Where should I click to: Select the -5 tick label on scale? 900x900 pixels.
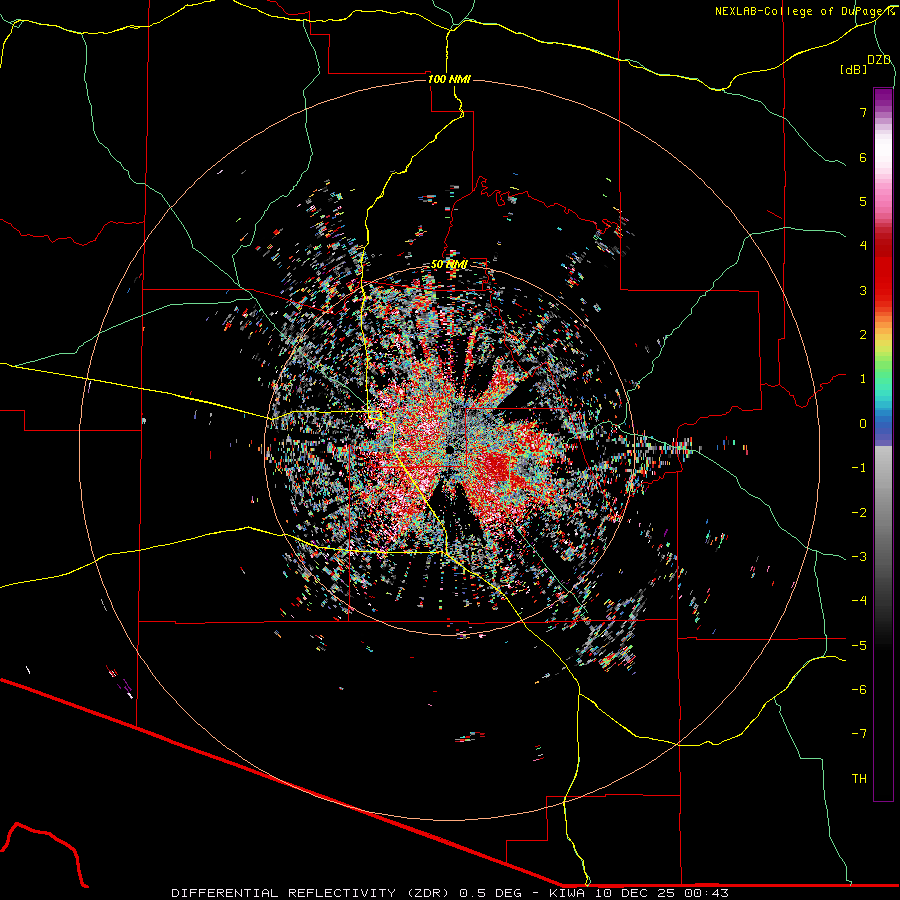click(859, 646)
